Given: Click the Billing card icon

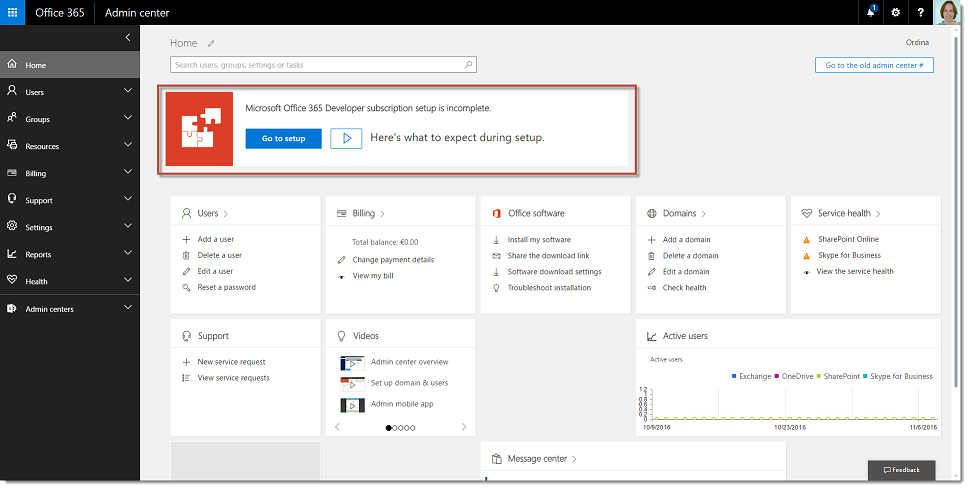Looking at the screenshot, I should [x=341, y=213].
